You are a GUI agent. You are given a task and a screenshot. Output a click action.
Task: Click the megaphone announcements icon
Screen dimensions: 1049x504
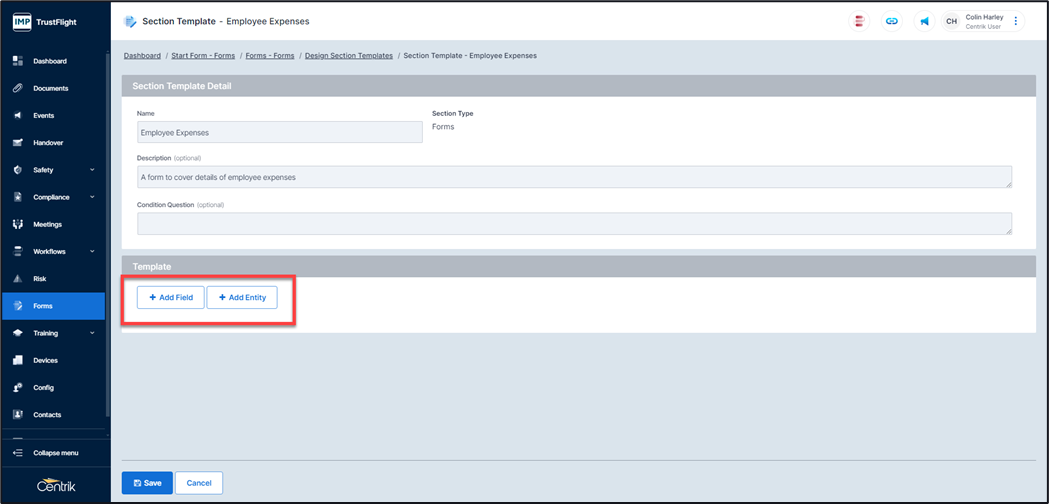(x=923, y=21)
